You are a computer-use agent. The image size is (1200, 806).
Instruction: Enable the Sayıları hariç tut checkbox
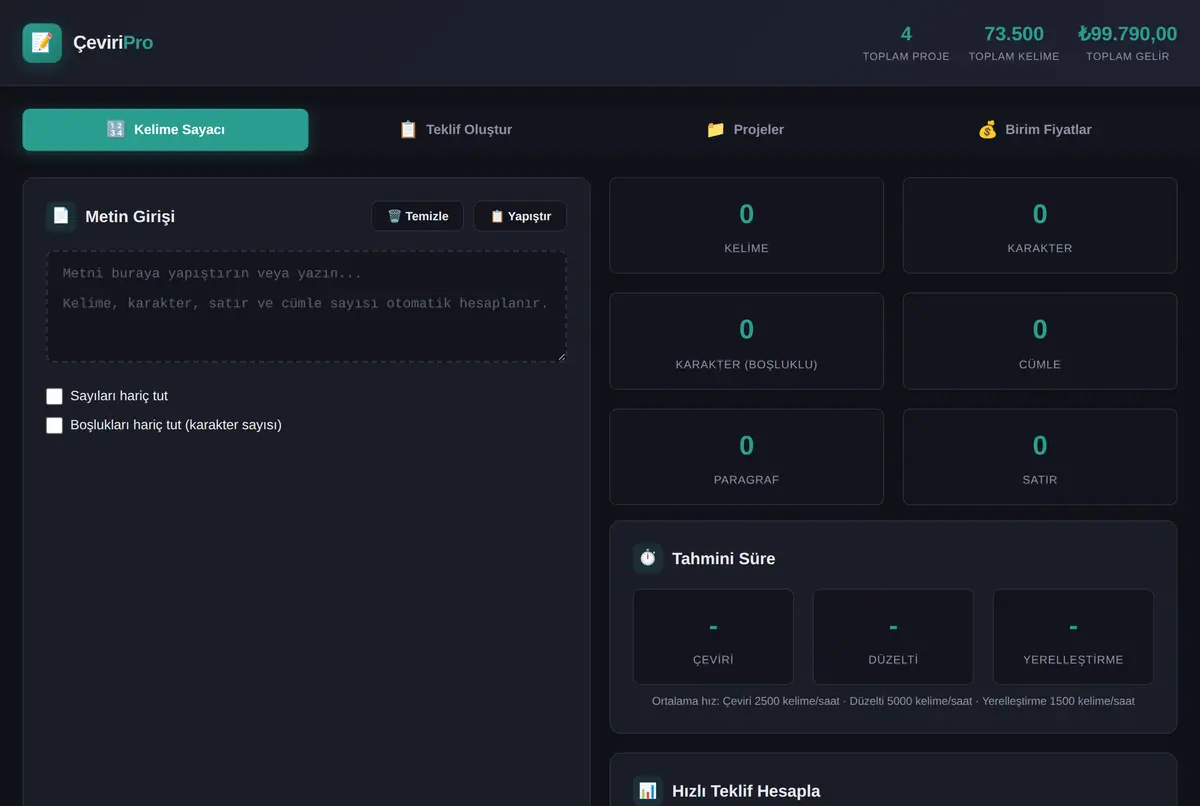(x=54, y=396)
